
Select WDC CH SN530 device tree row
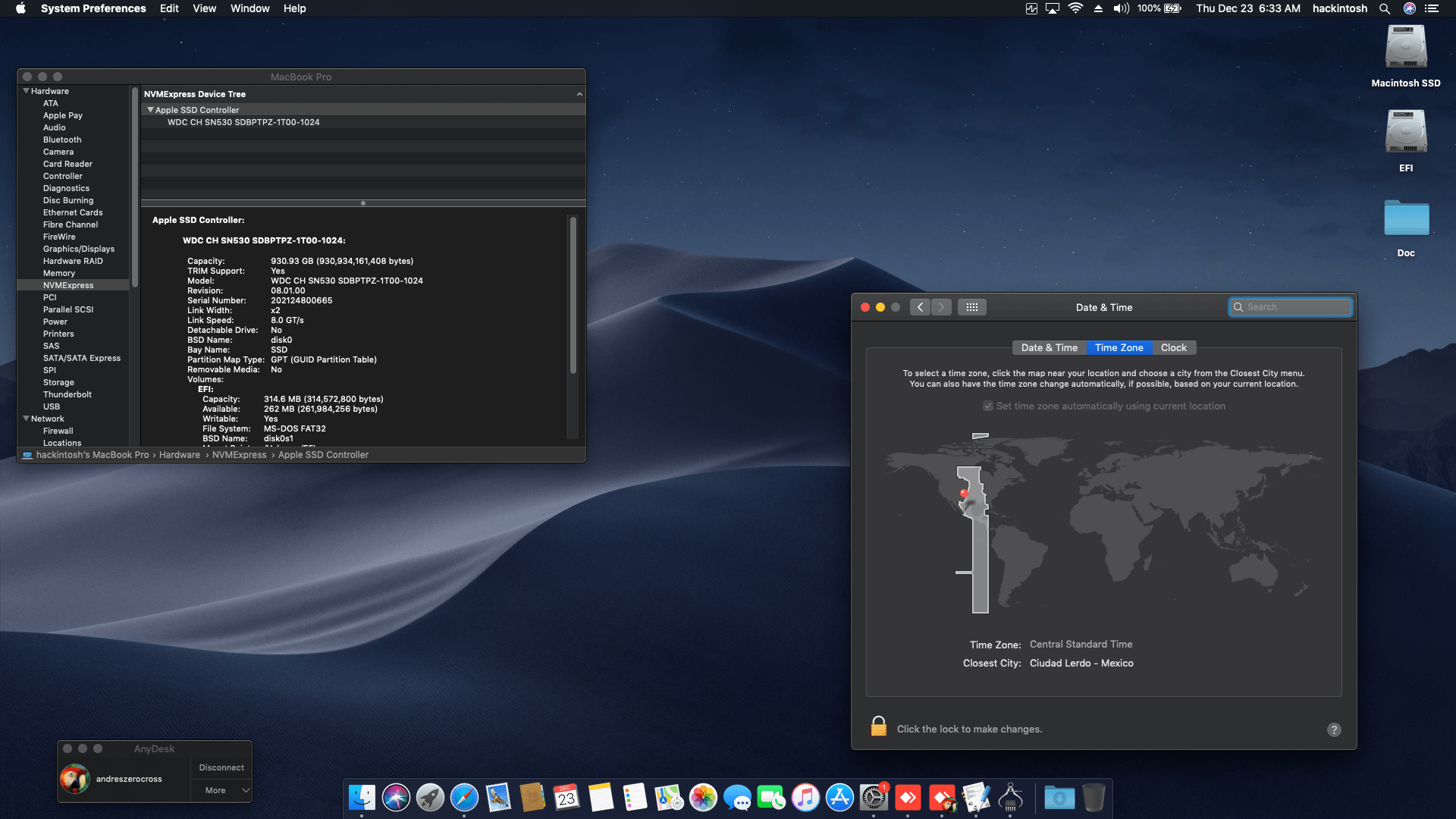[x=364, y=122]
